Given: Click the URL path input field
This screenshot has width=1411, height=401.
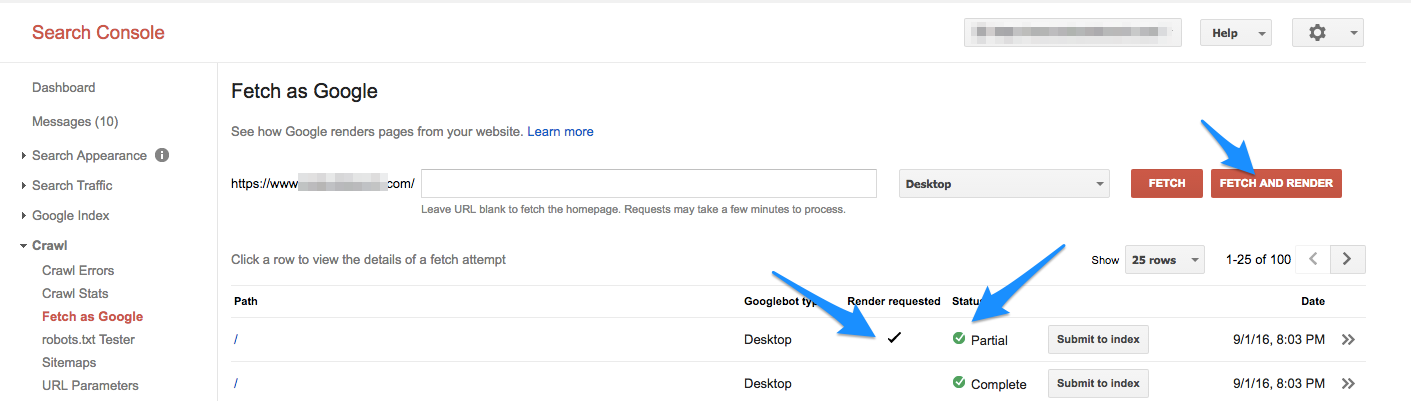Looking at the screenshot, I should (x=648, y=184).
